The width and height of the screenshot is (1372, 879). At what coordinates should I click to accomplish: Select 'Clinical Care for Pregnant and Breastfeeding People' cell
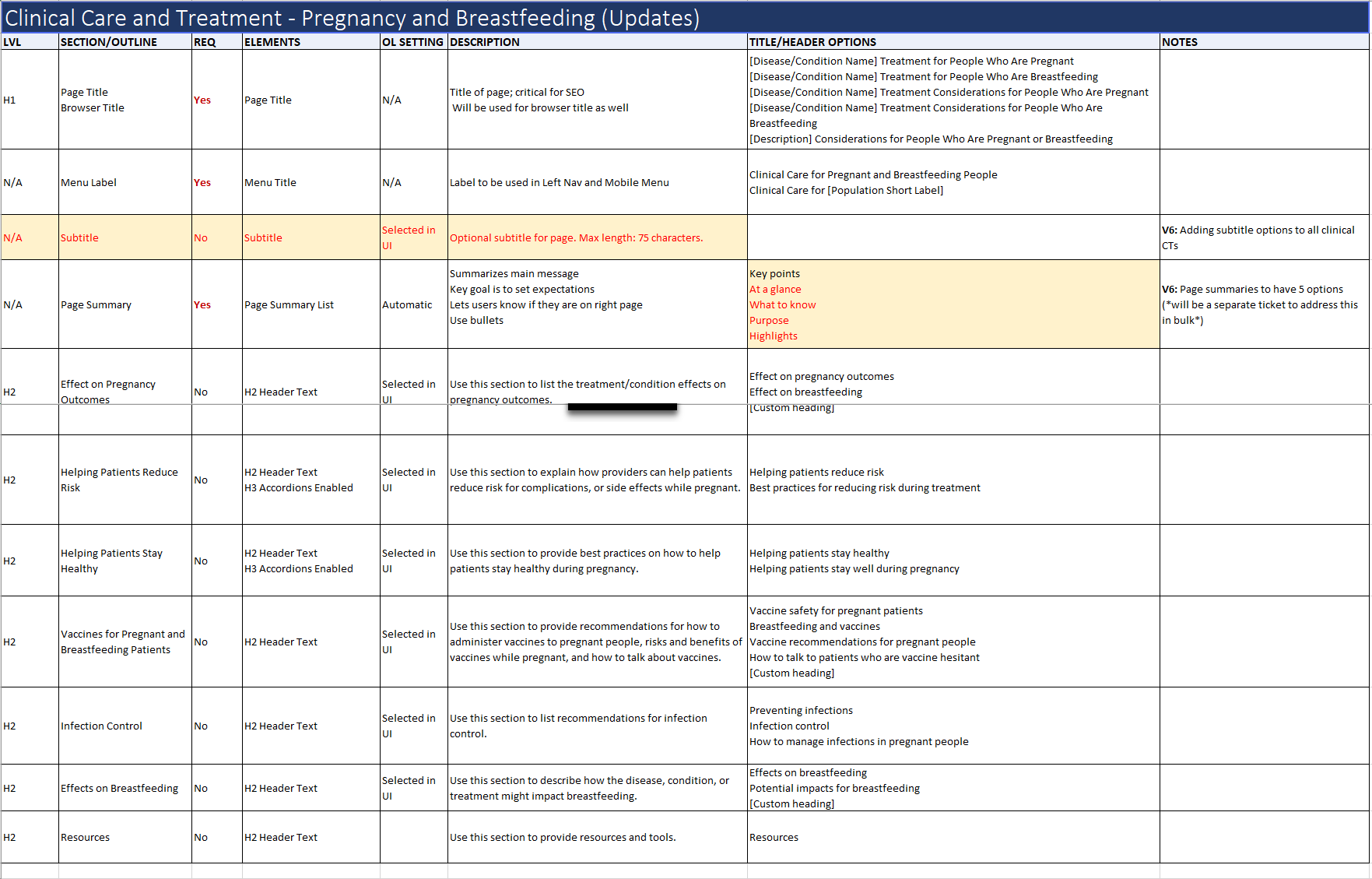[953, 182]
